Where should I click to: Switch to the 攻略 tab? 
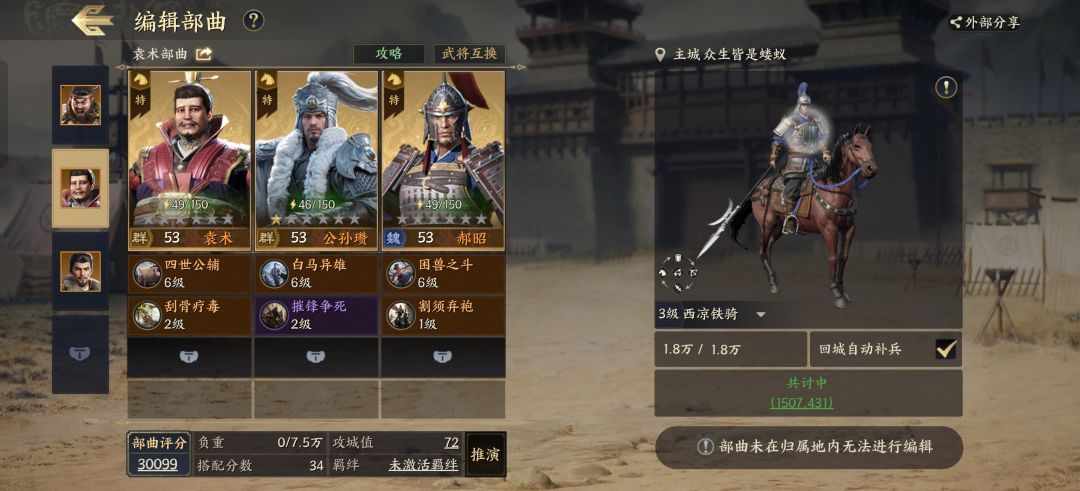389,54
